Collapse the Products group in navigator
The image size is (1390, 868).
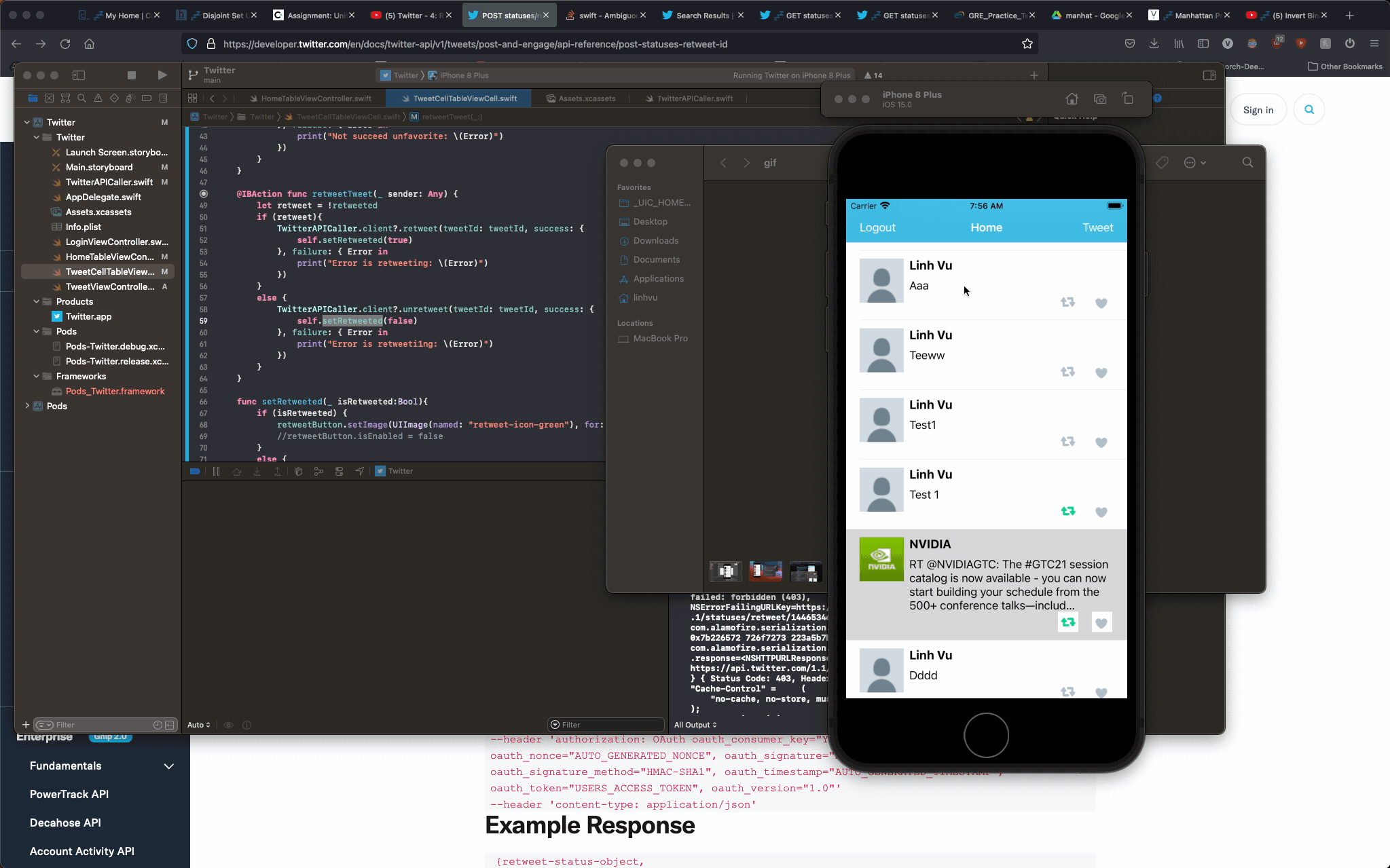pos(37,301)
